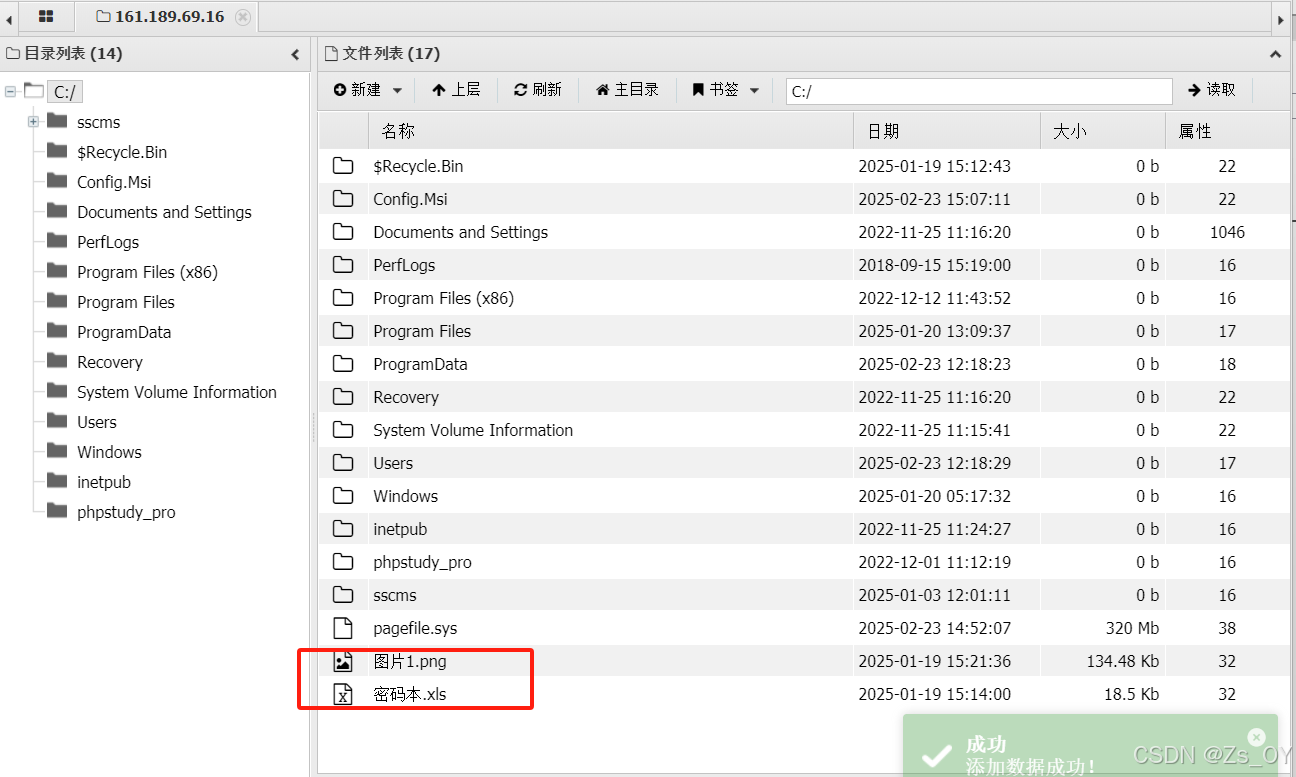
Task: Click the 1046 attribute value
Action: click(1227, 232)
